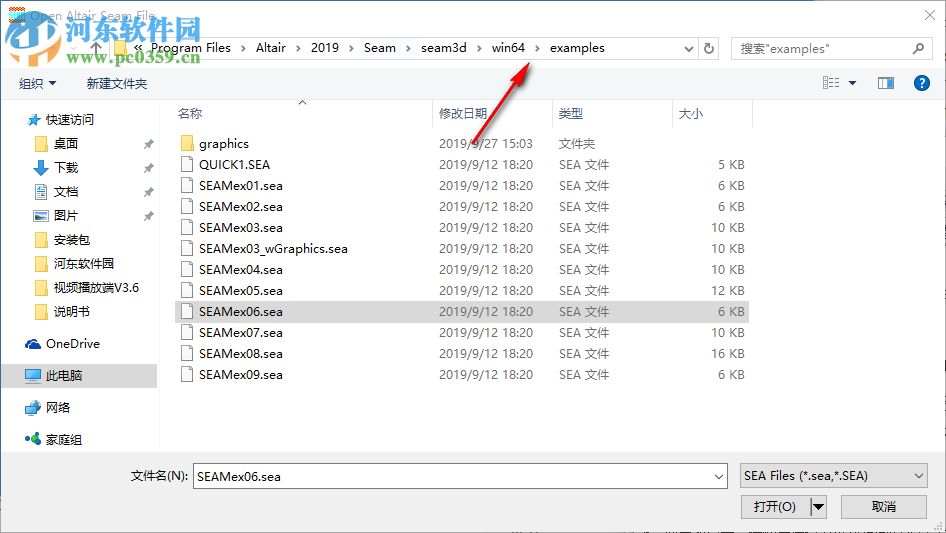946x533 pixels.
Task: Click the Pictures icon in sidebar
Action: click(x=41, y=216)
